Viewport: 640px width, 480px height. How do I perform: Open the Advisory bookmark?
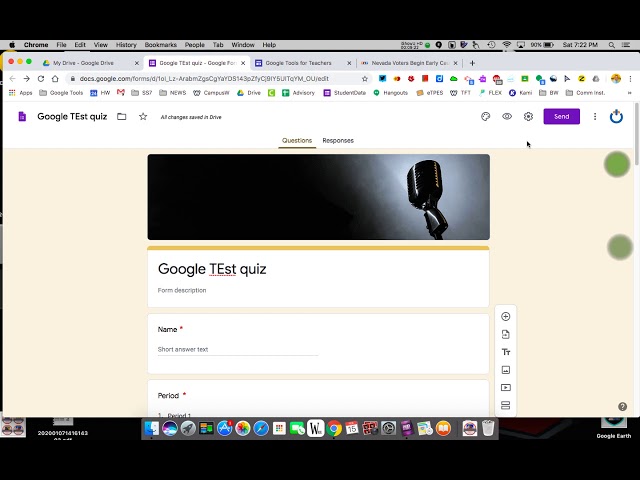(x=298, y=93)
